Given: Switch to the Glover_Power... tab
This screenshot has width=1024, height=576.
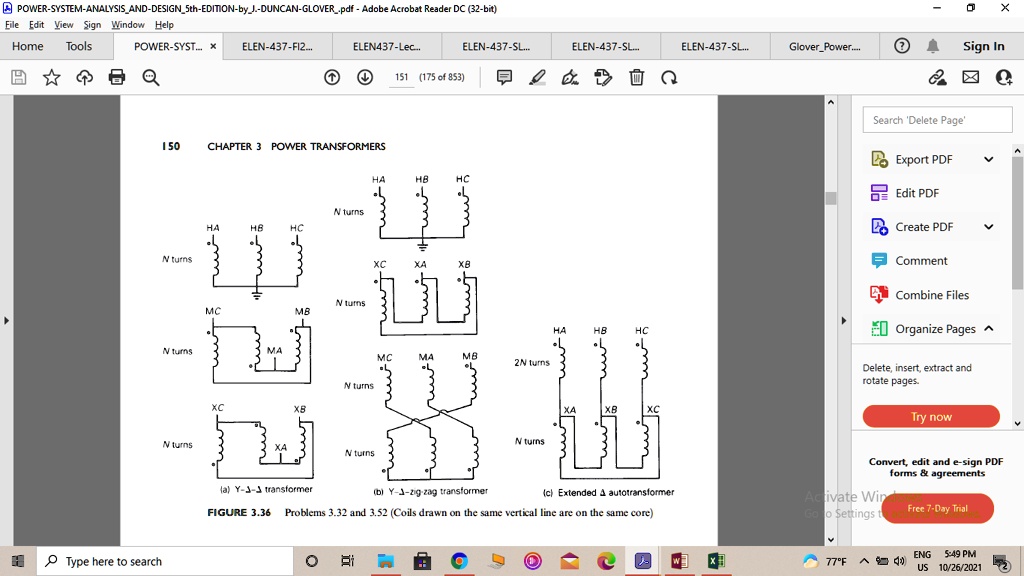Looking at the screenshot, I should pyautogui.click(x=824, y=46).
